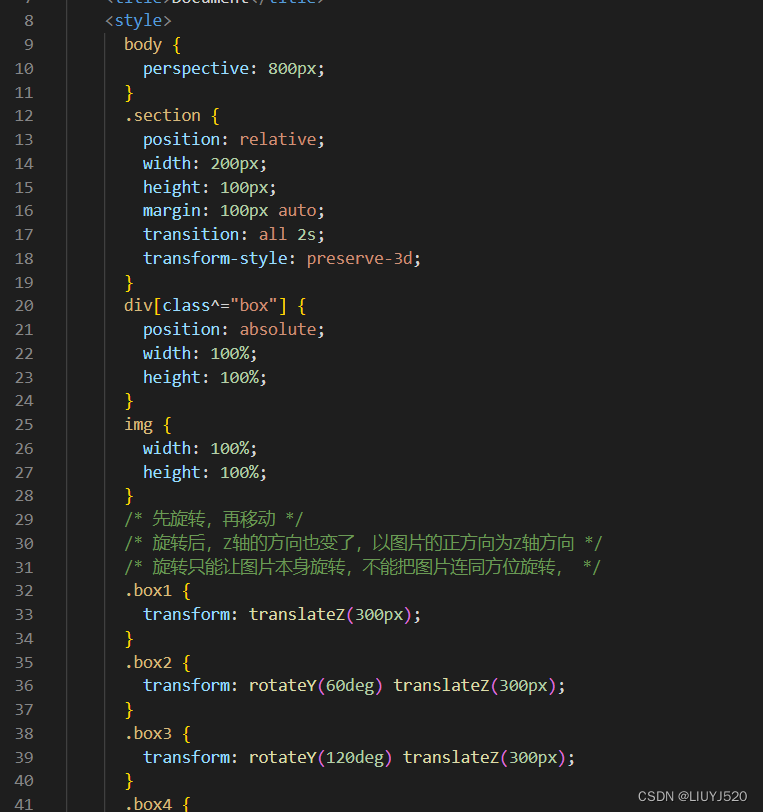Viewport: 763px width, 812px height.
Task: Click the comment on line 31
Action: pos(362,567)
